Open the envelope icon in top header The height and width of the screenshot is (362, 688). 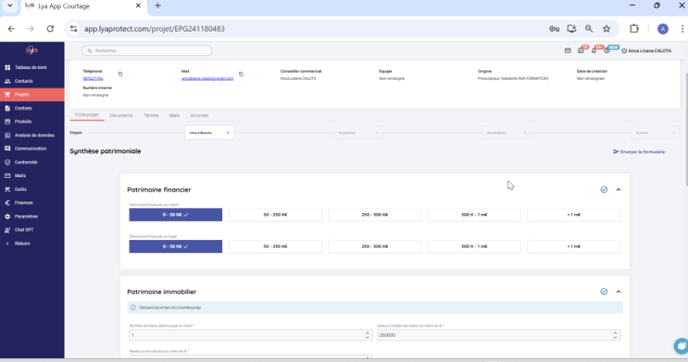point(568,51)
